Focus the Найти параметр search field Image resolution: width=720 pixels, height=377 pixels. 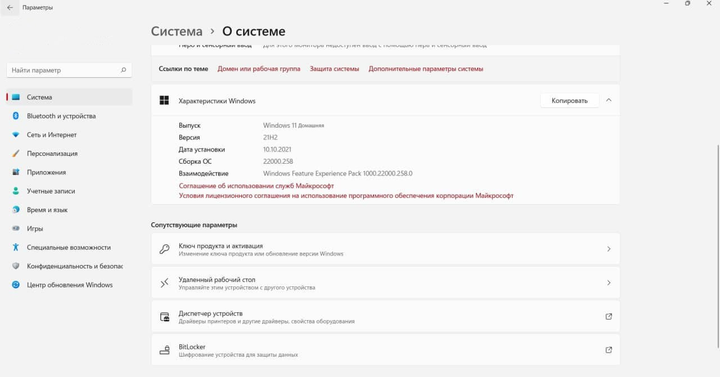(x=69, y=70)
